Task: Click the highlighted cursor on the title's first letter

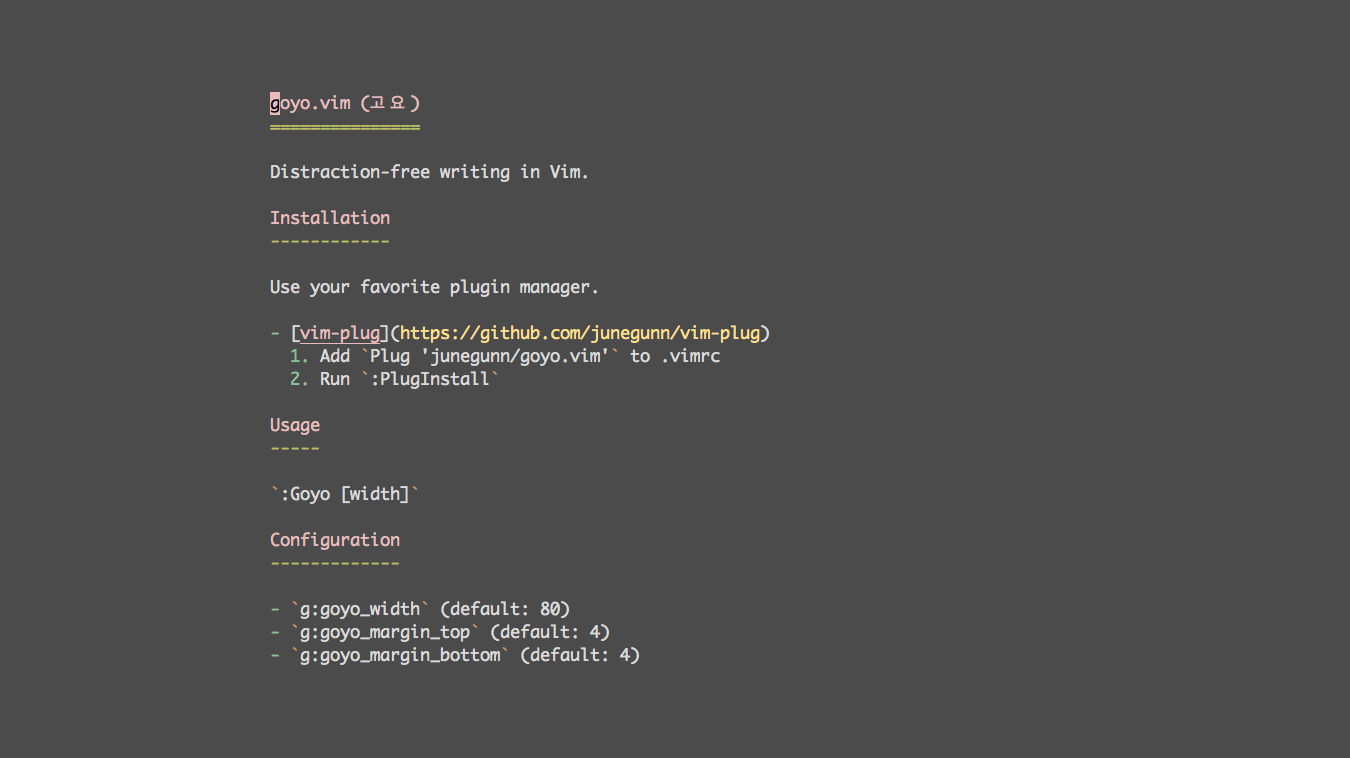Action: tap(275, 103)
